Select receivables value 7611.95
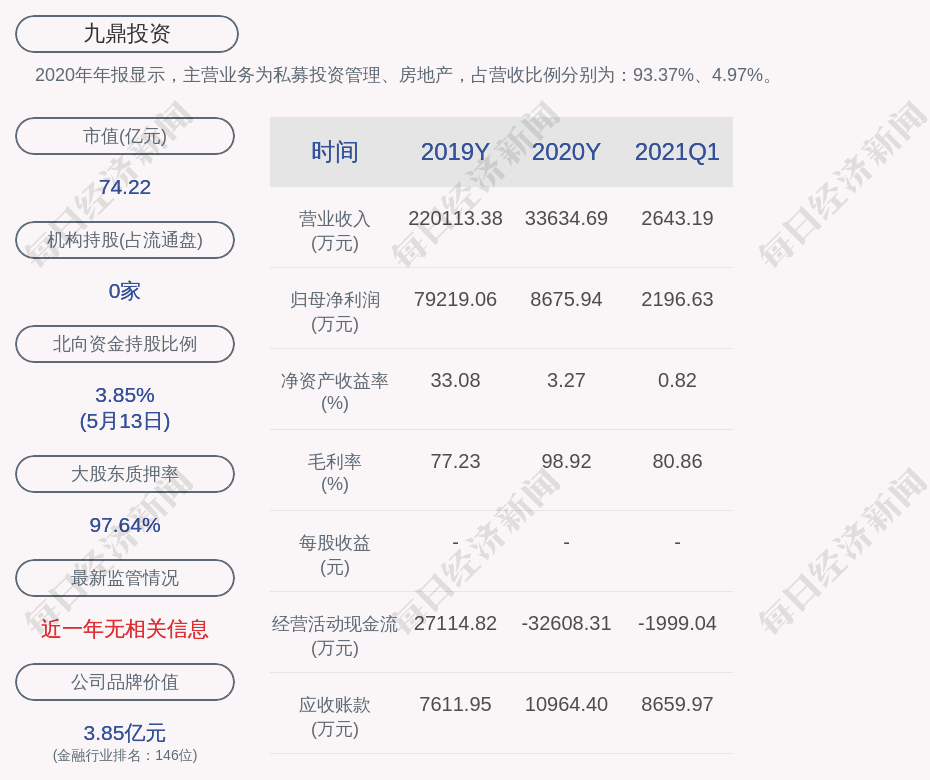930x780 pixels. (455, 704)
